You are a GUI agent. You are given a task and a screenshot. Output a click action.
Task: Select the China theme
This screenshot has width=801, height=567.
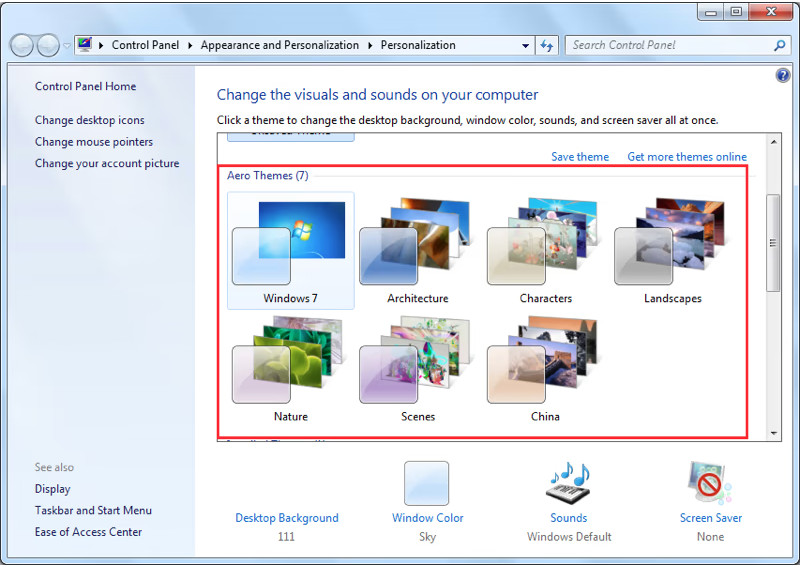(545, 368)
